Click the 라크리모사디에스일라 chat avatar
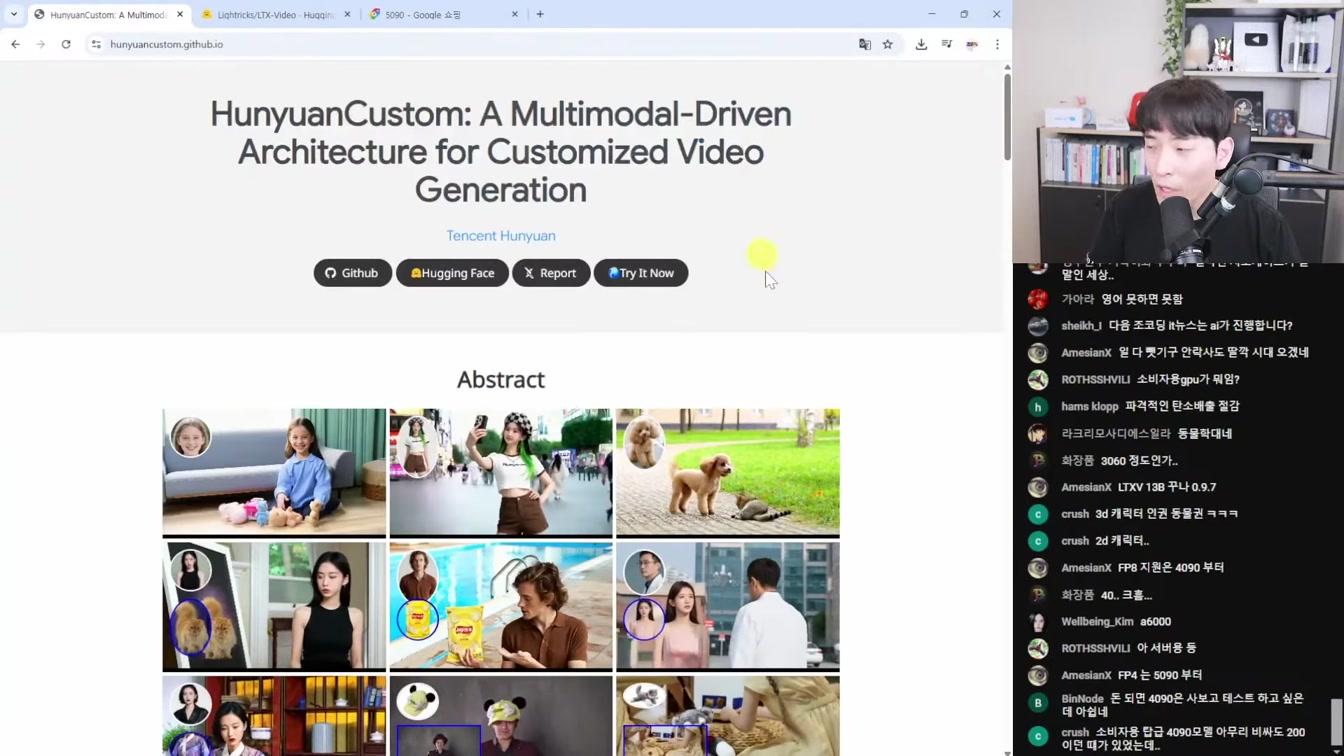Image resolution: width=1344 pixels, height=756 pixels. pos(1038,433)
